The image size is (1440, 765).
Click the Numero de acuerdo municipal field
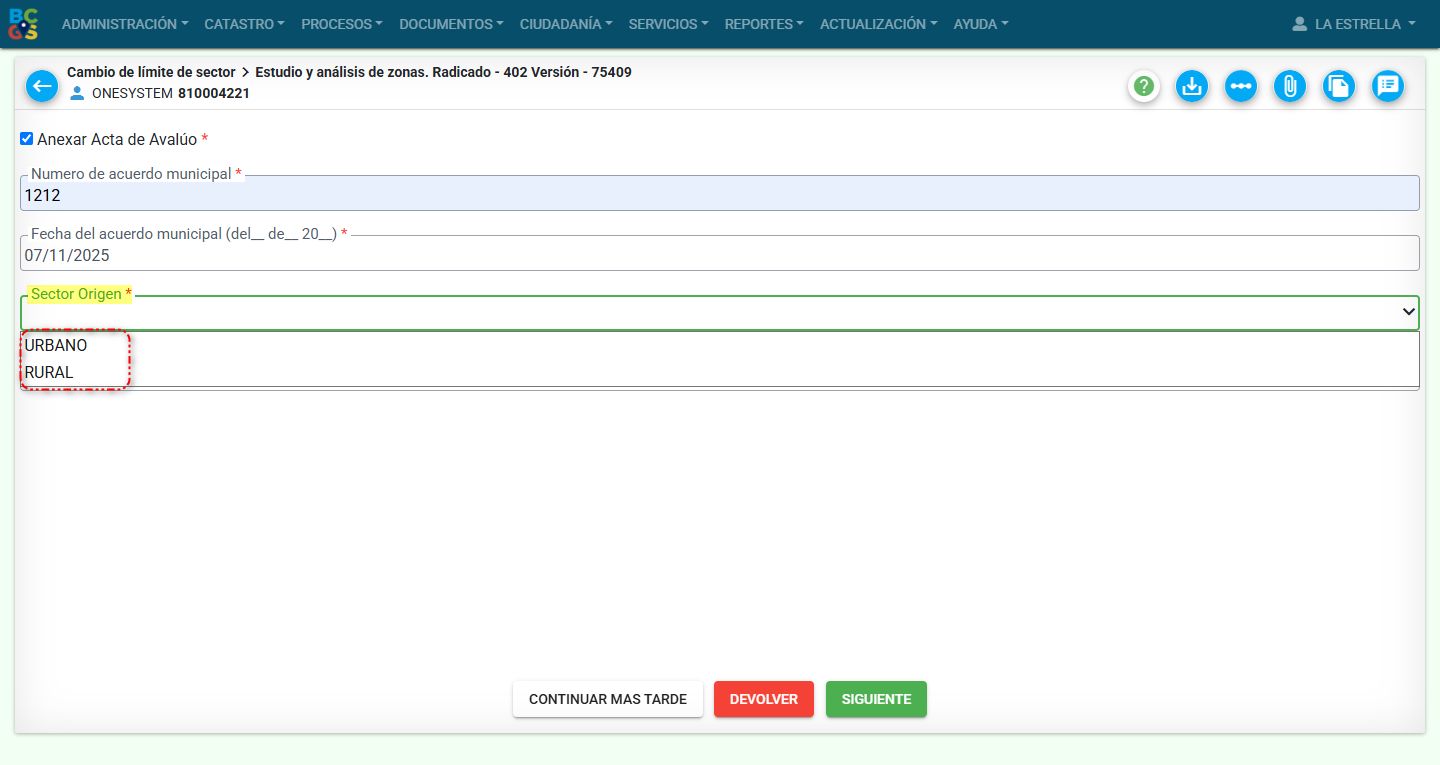(x=719, y=196)
